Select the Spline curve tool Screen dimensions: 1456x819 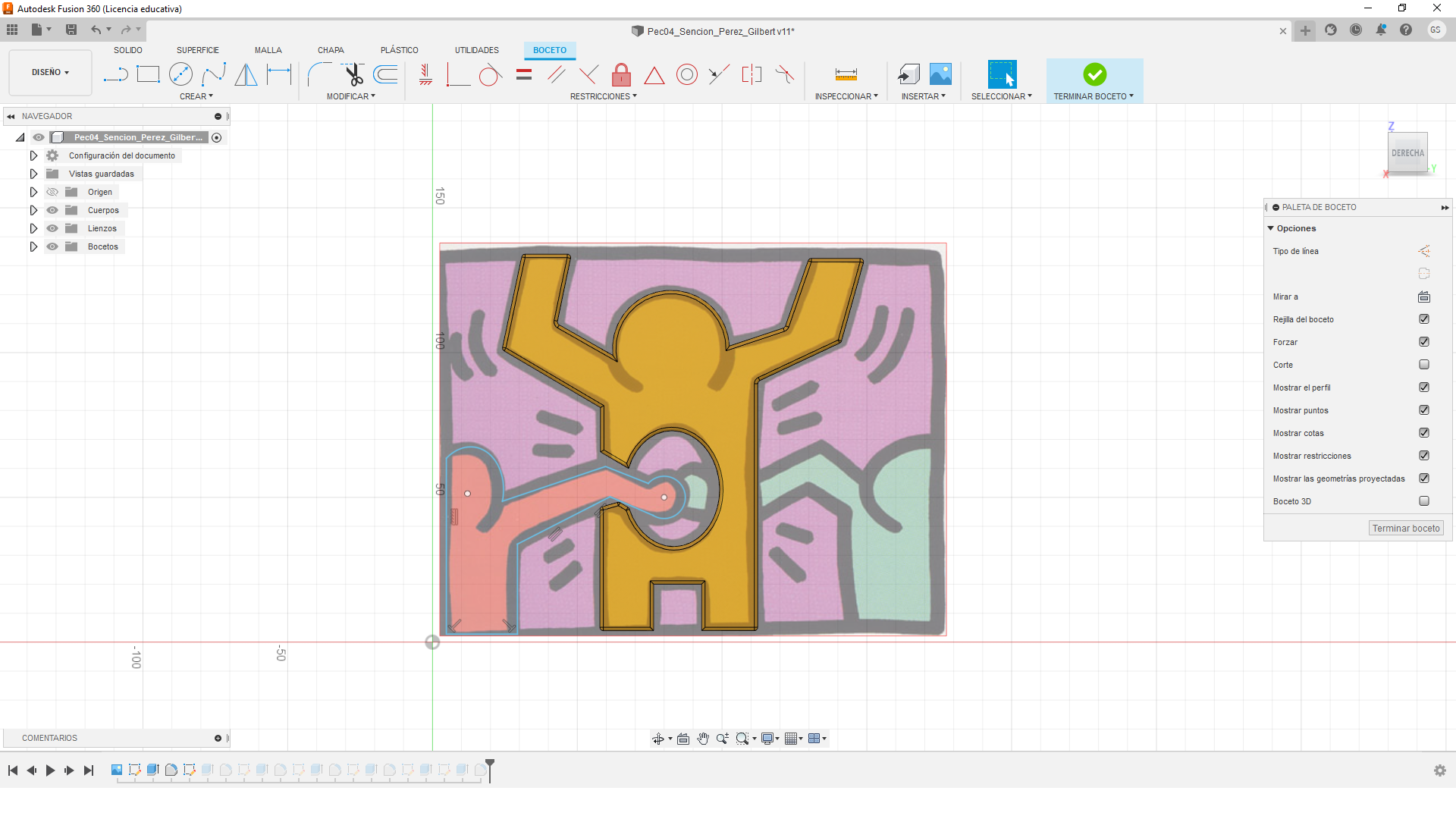(x=214, y=74)
